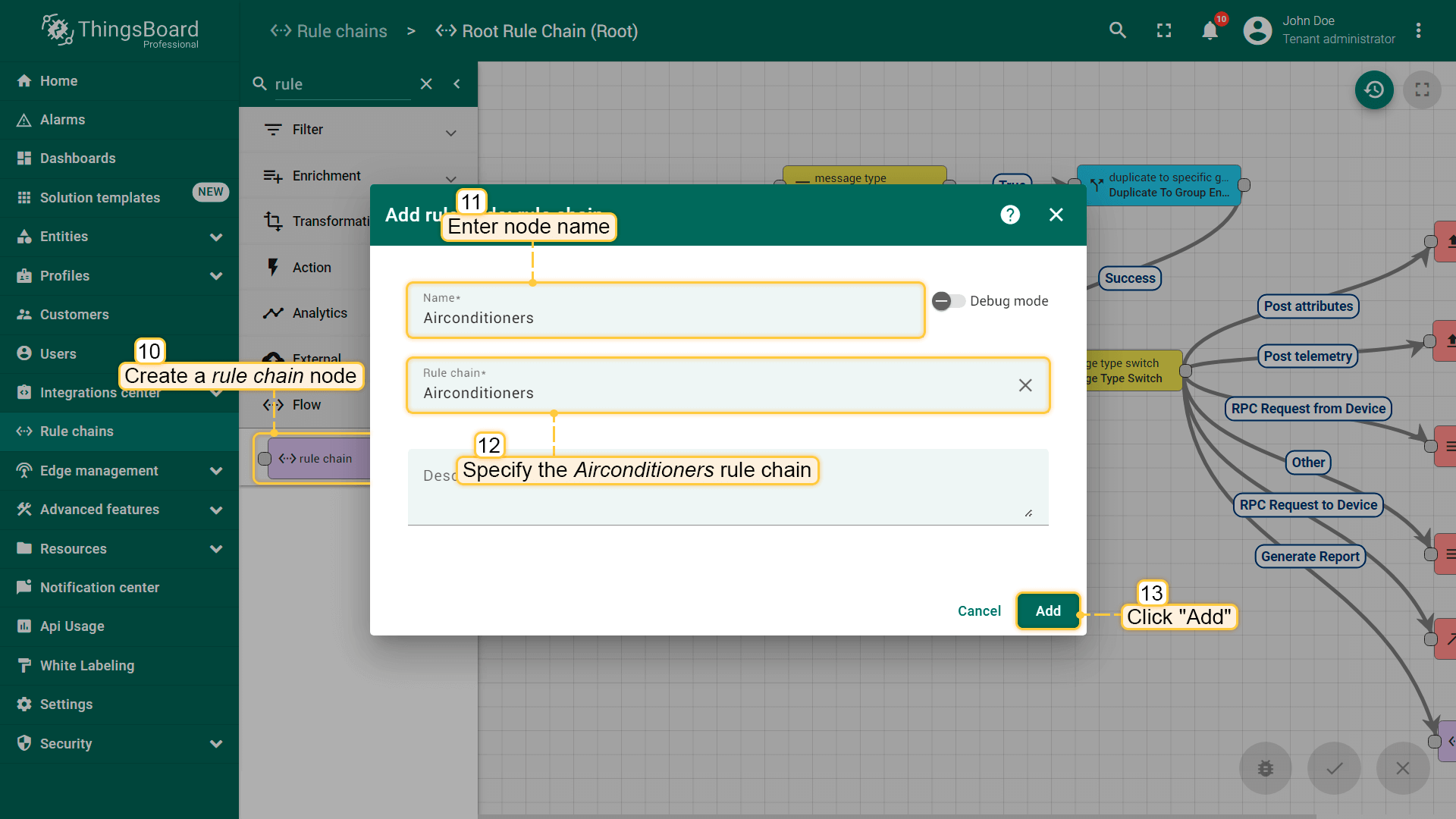Click the Name input field
The image size is (1456, 819).
664,318
